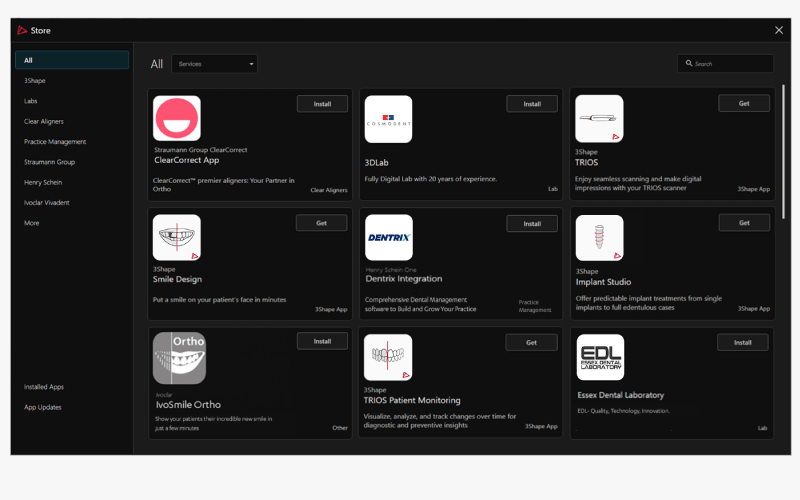The width and height of the screenshot is (800, 500).
Task: Install the 3DLab app
Action: [x=532, y=104]
